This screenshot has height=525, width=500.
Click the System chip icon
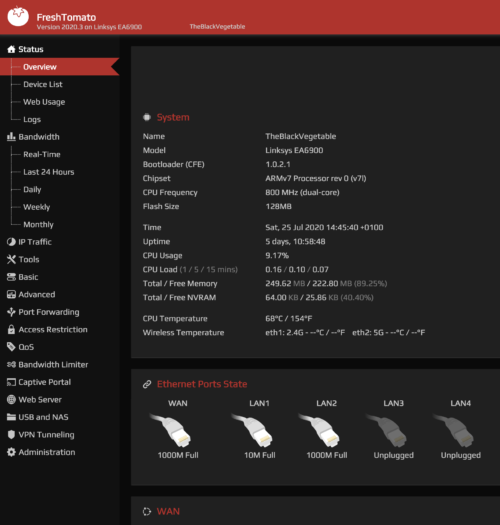point(147,117)
